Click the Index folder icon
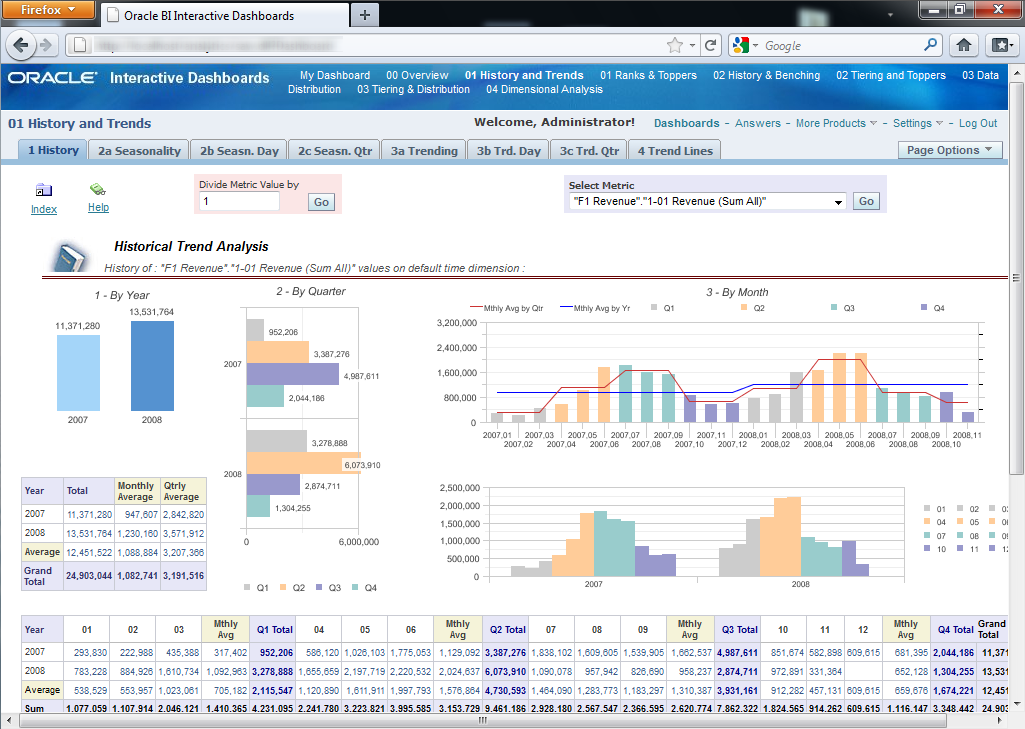This screenshot has width=1025, height=729. (x=43, y=190)
